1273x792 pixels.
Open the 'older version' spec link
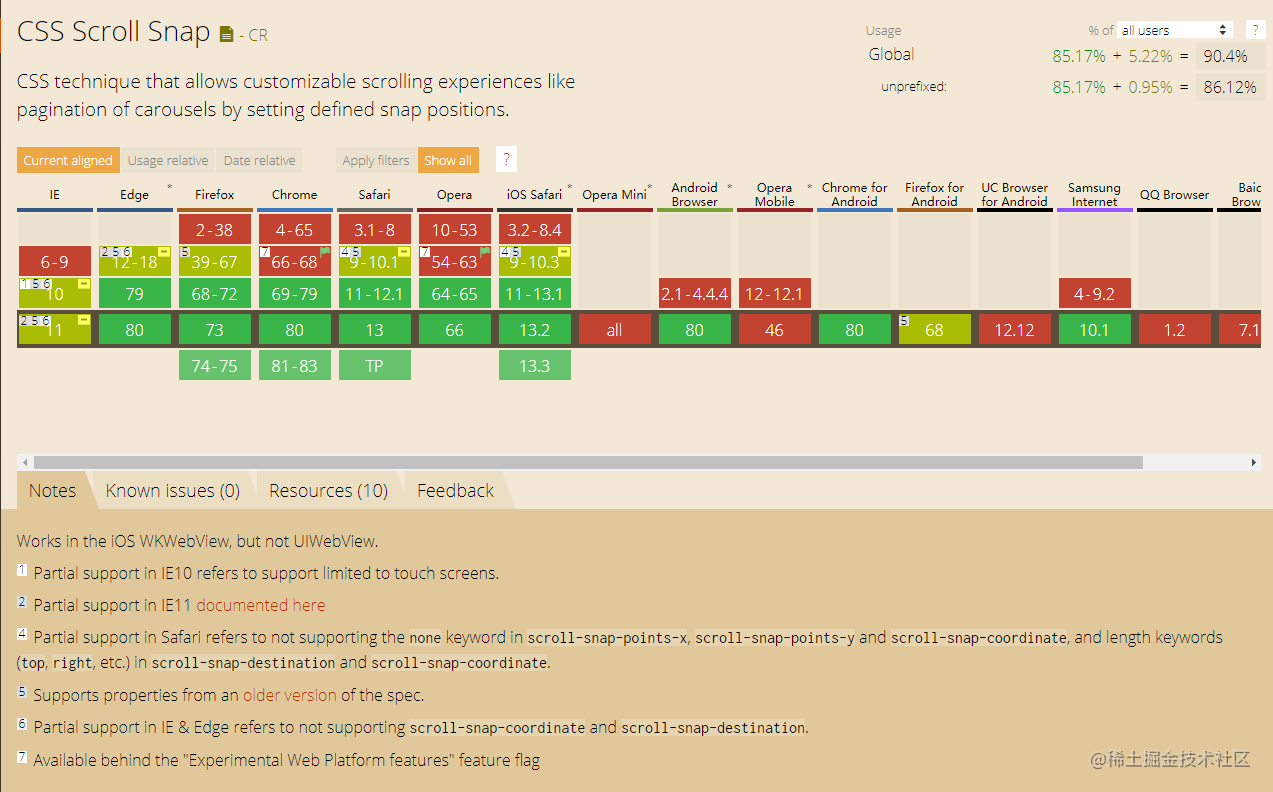[290, 695]
